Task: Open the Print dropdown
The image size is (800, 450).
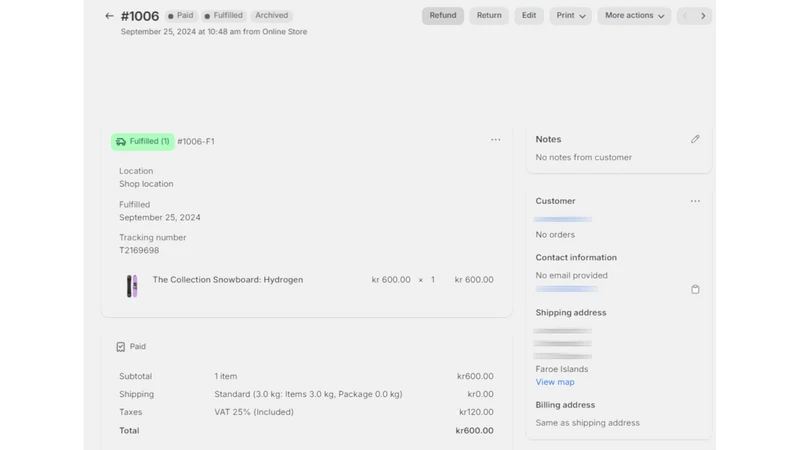Action: pos(570,16)
